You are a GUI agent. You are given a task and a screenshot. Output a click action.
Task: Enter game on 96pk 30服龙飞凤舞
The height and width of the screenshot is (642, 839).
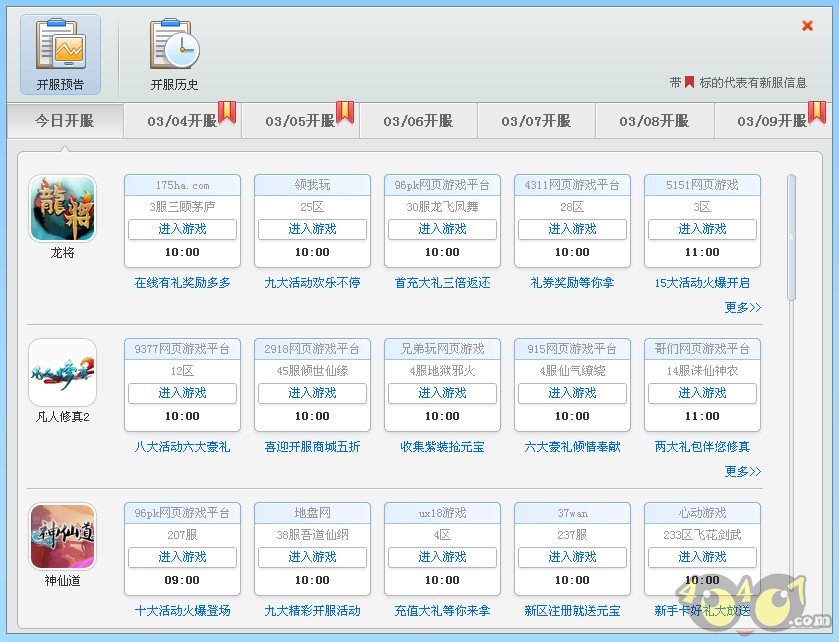click(443, 230)
